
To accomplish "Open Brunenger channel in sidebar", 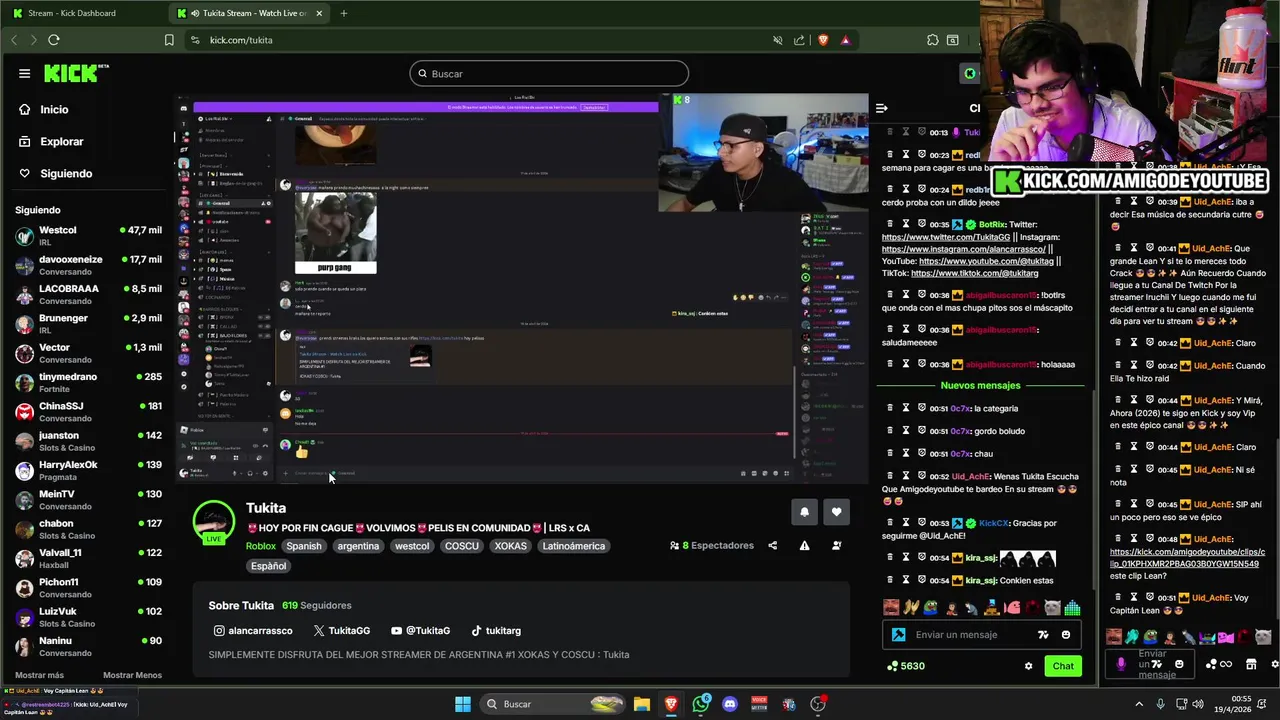I will pos(88,324).
